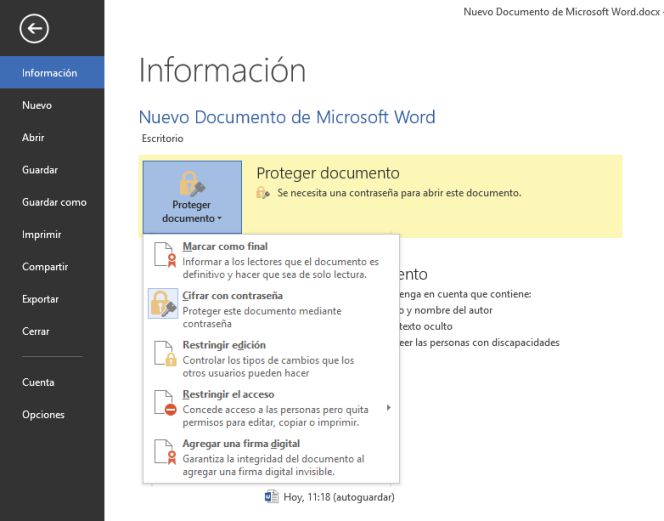The image size is (664, 521).
Task: Click the line ending 'personas con discapacidades'
Action: (x=479, y=343)
